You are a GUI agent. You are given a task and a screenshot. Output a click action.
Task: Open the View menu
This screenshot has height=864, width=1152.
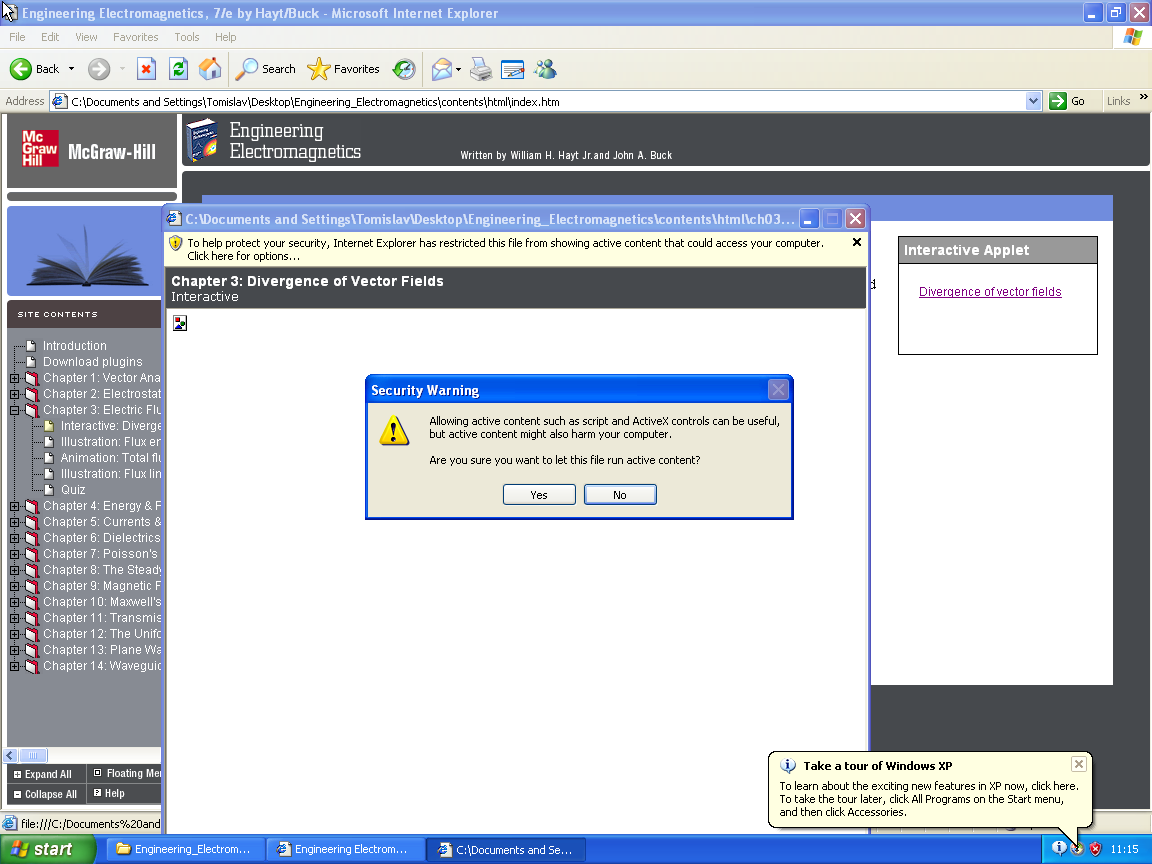click(86, 37)
